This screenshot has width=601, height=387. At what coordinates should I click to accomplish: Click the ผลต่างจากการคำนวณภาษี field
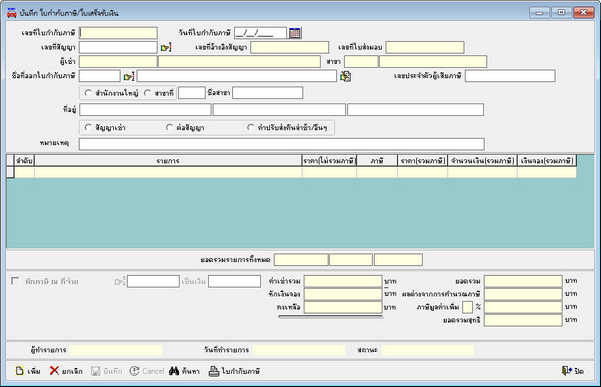point(523,294)
